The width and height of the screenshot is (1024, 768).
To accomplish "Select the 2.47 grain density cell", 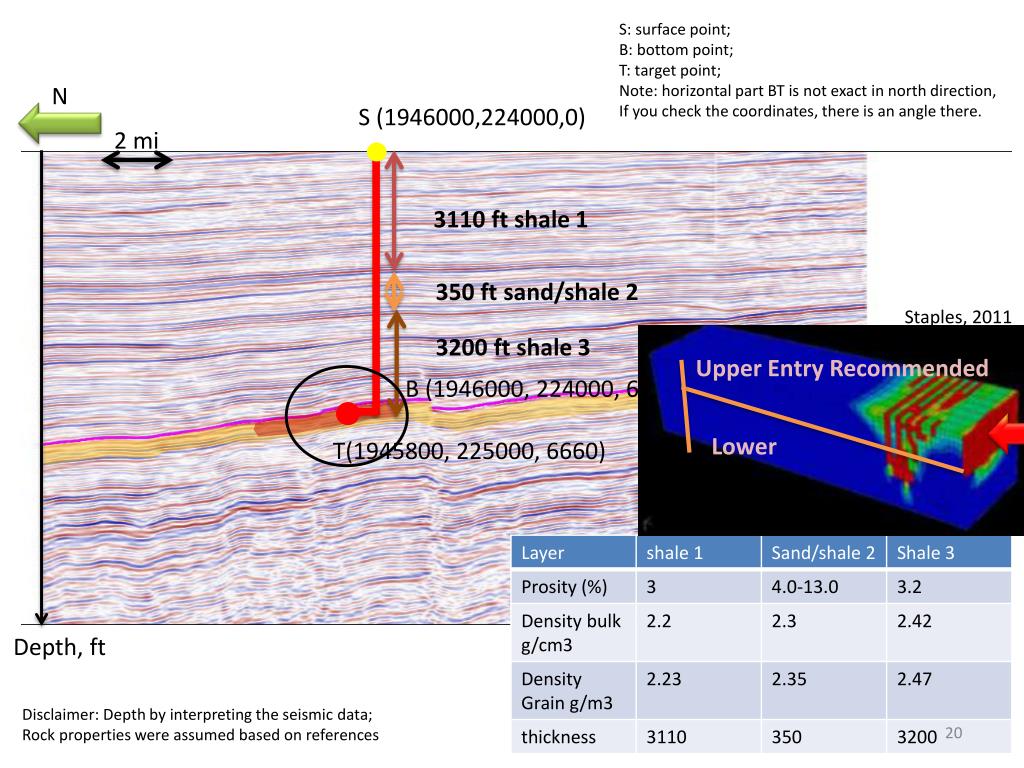I will [949, 690].
